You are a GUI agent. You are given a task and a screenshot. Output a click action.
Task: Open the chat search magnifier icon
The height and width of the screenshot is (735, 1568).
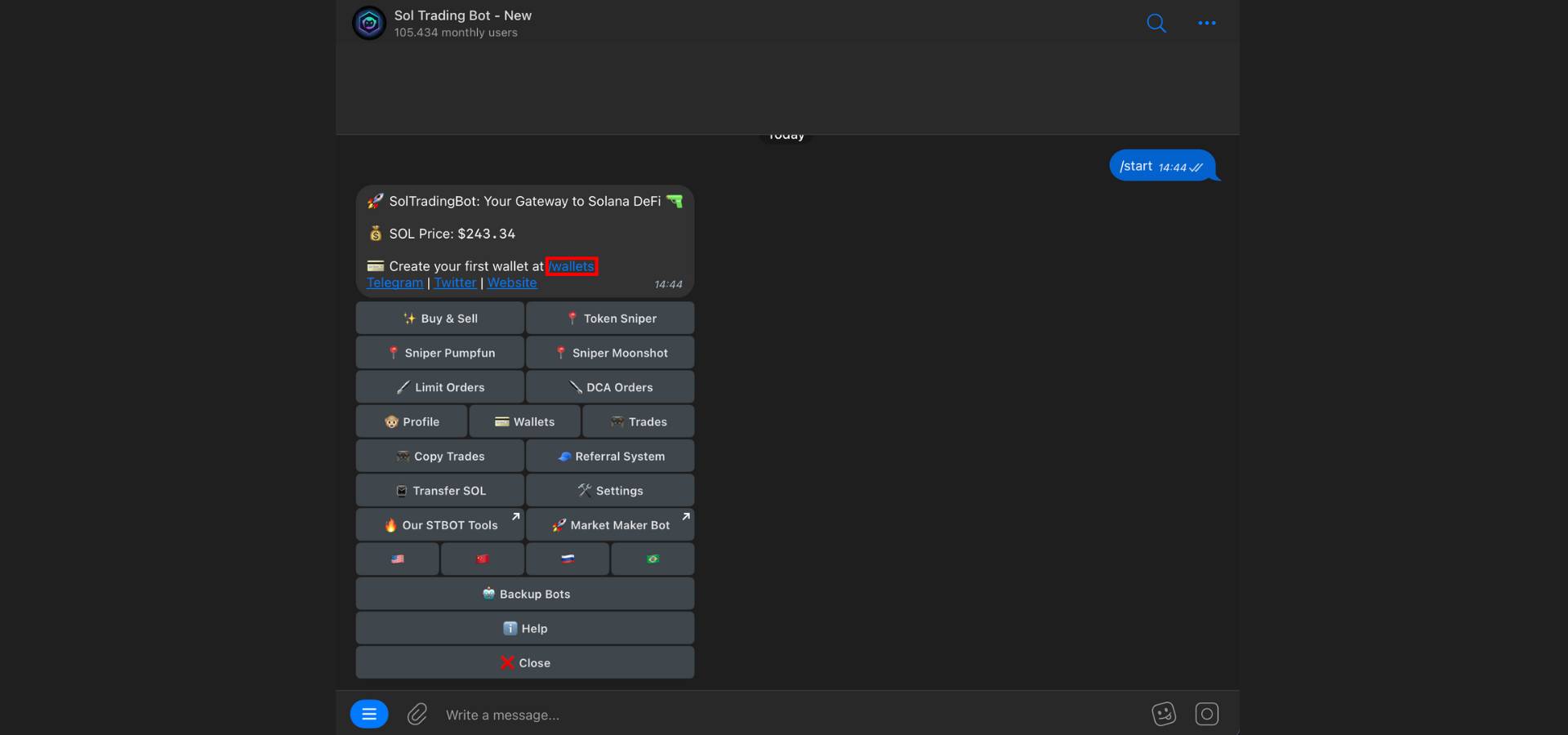1156,23
